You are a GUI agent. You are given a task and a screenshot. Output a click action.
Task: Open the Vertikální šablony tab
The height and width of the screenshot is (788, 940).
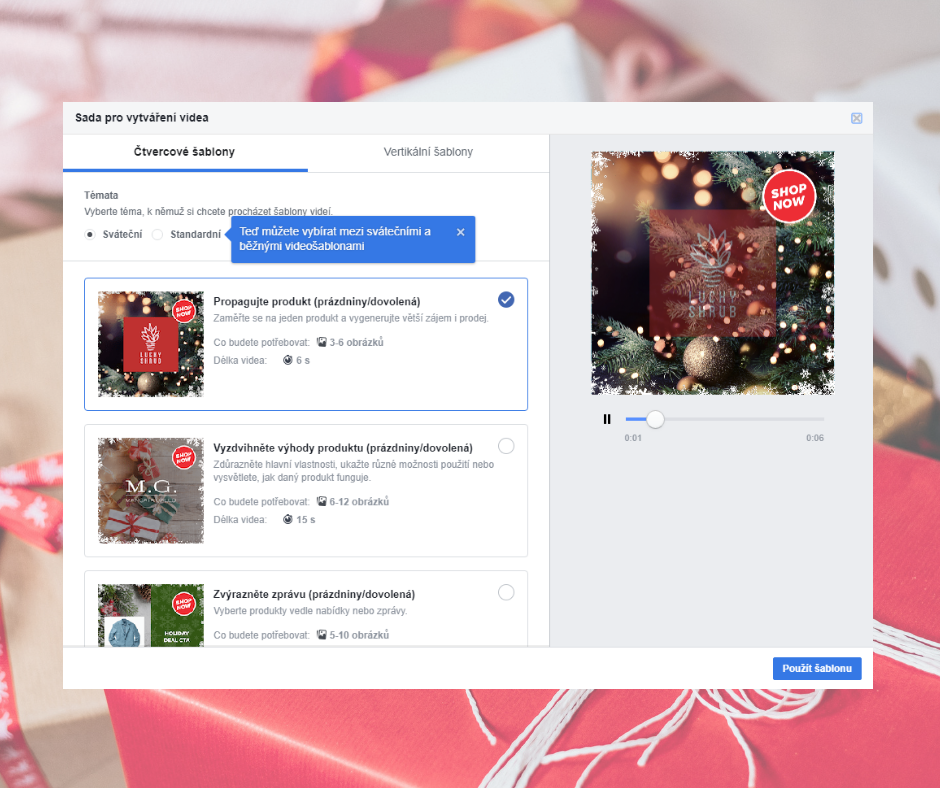point(428,152)
